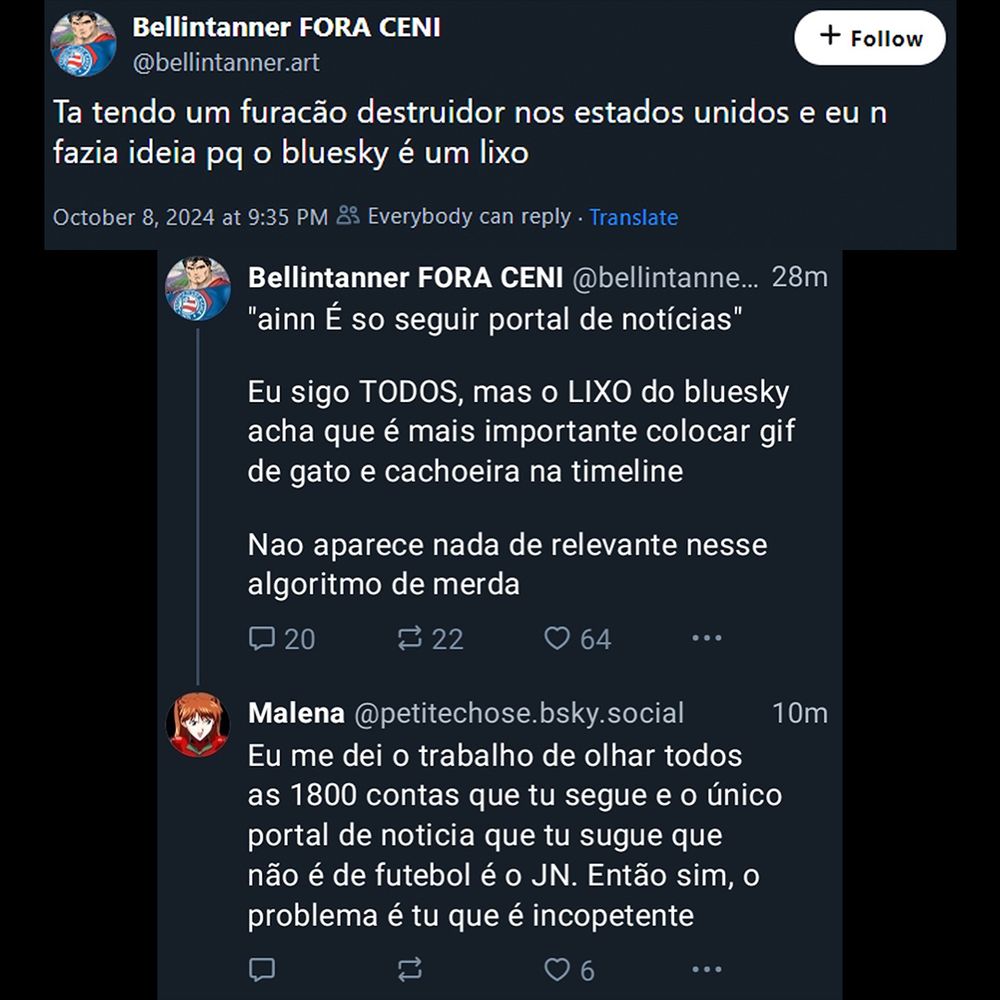Translate the post using the Translate link
The height and width of the screenshot is (1000, 1000).
634,217
